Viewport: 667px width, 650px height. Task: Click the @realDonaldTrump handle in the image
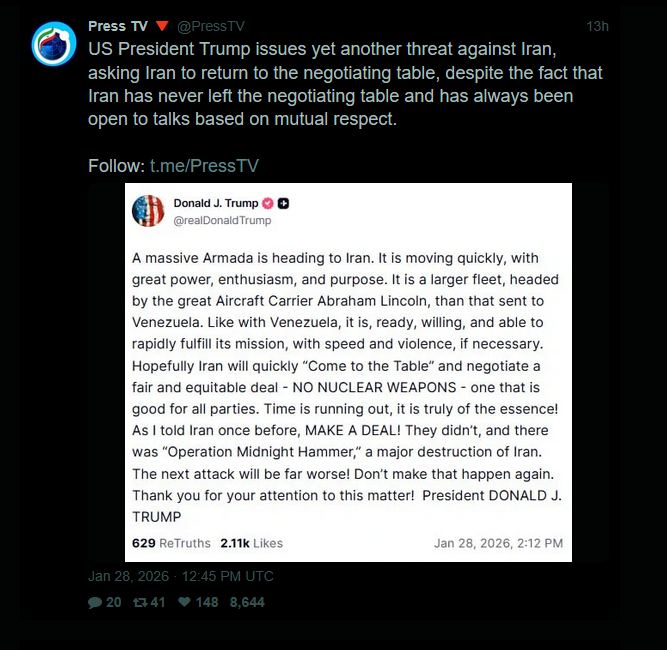(222, 220)
